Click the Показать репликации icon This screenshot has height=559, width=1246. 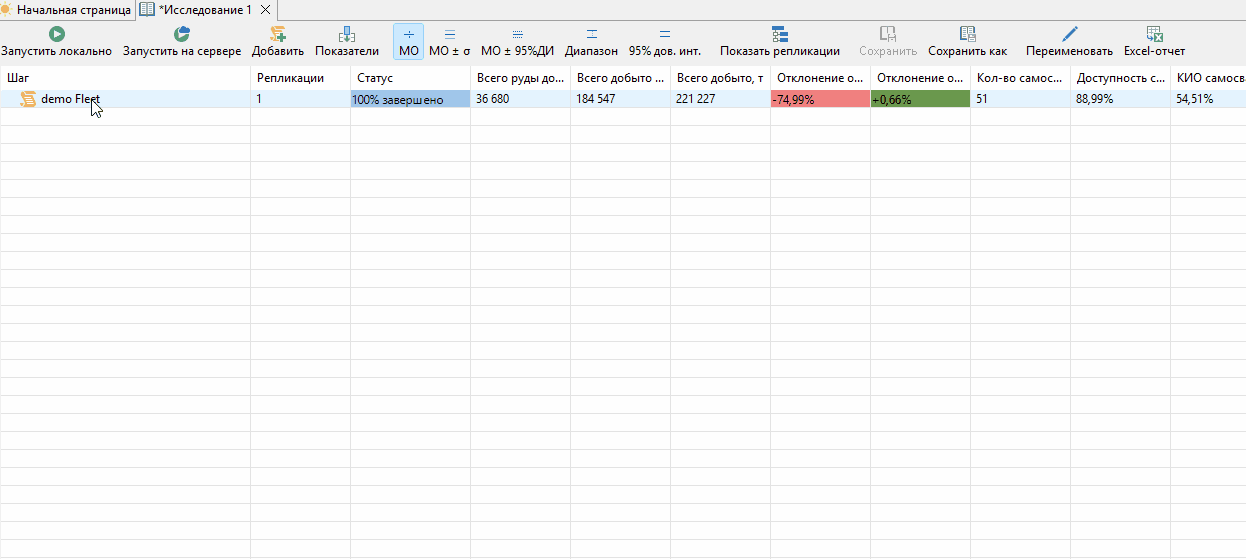pos(780,34)
